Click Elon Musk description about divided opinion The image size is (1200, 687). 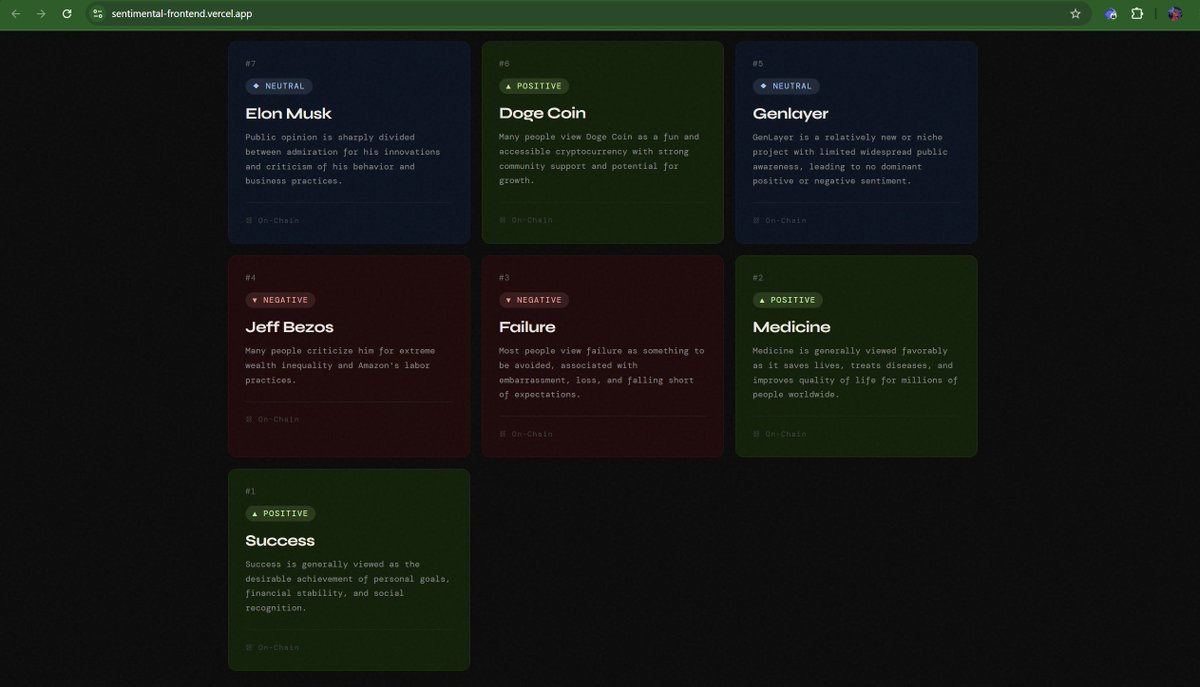coord(343,159)
